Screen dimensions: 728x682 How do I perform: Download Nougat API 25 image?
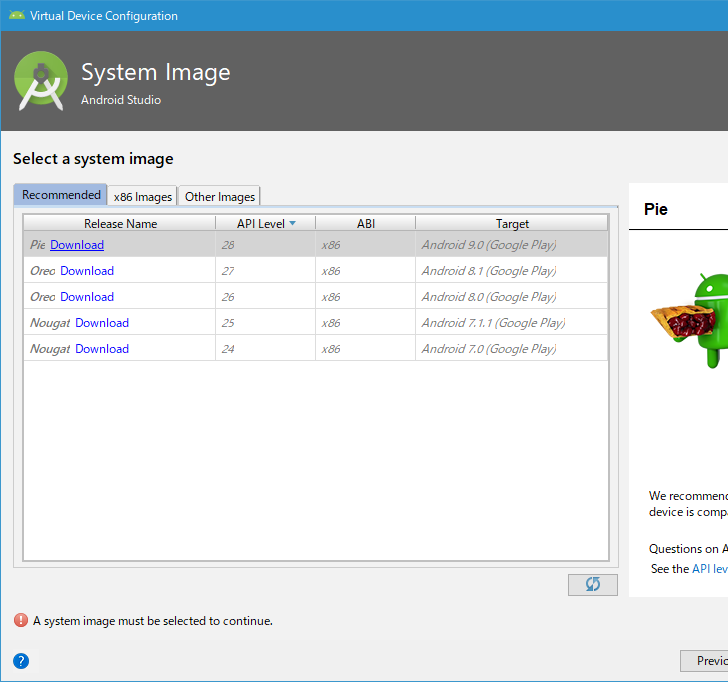[102, 323]
